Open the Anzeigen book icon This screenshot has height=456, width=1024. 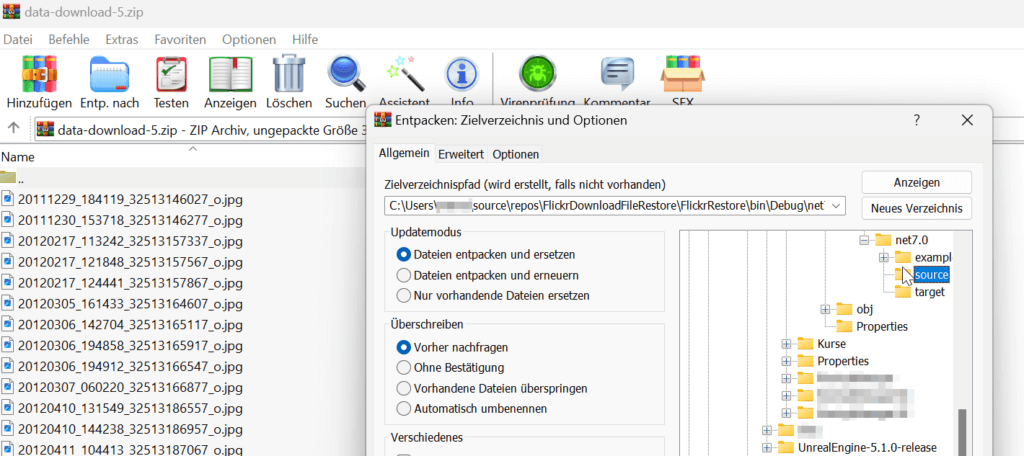pyautogui.click(x=230, y=77)
